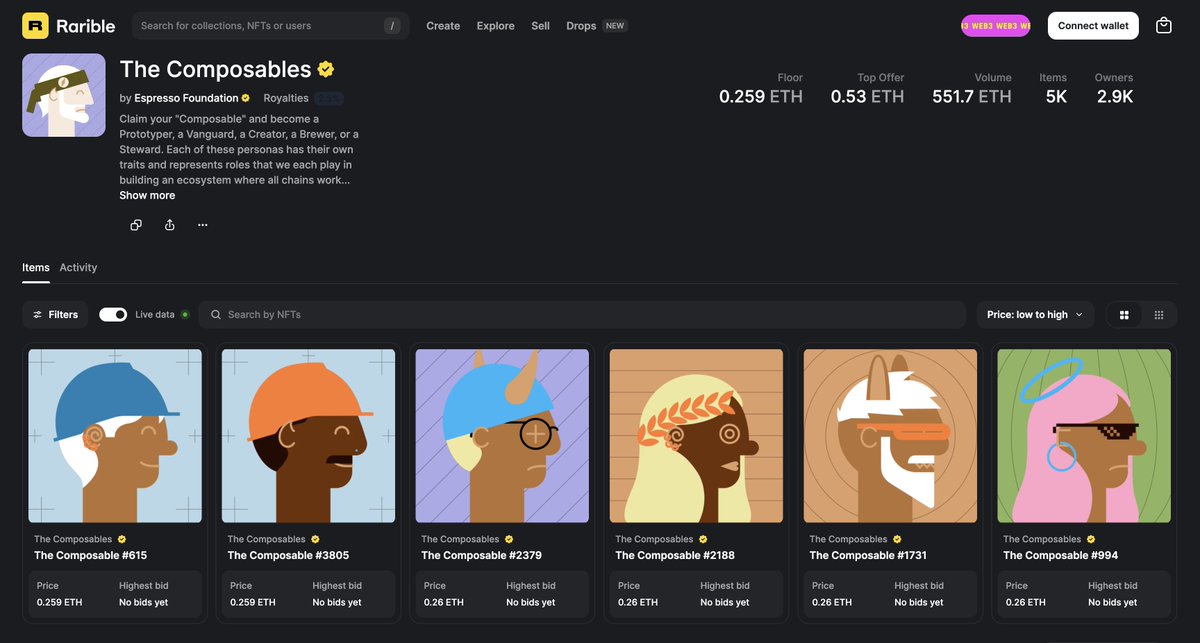The height and width of the screenshot is (643, 1200).
Task: Share the collection via share icon
Action: coord(170,225)
